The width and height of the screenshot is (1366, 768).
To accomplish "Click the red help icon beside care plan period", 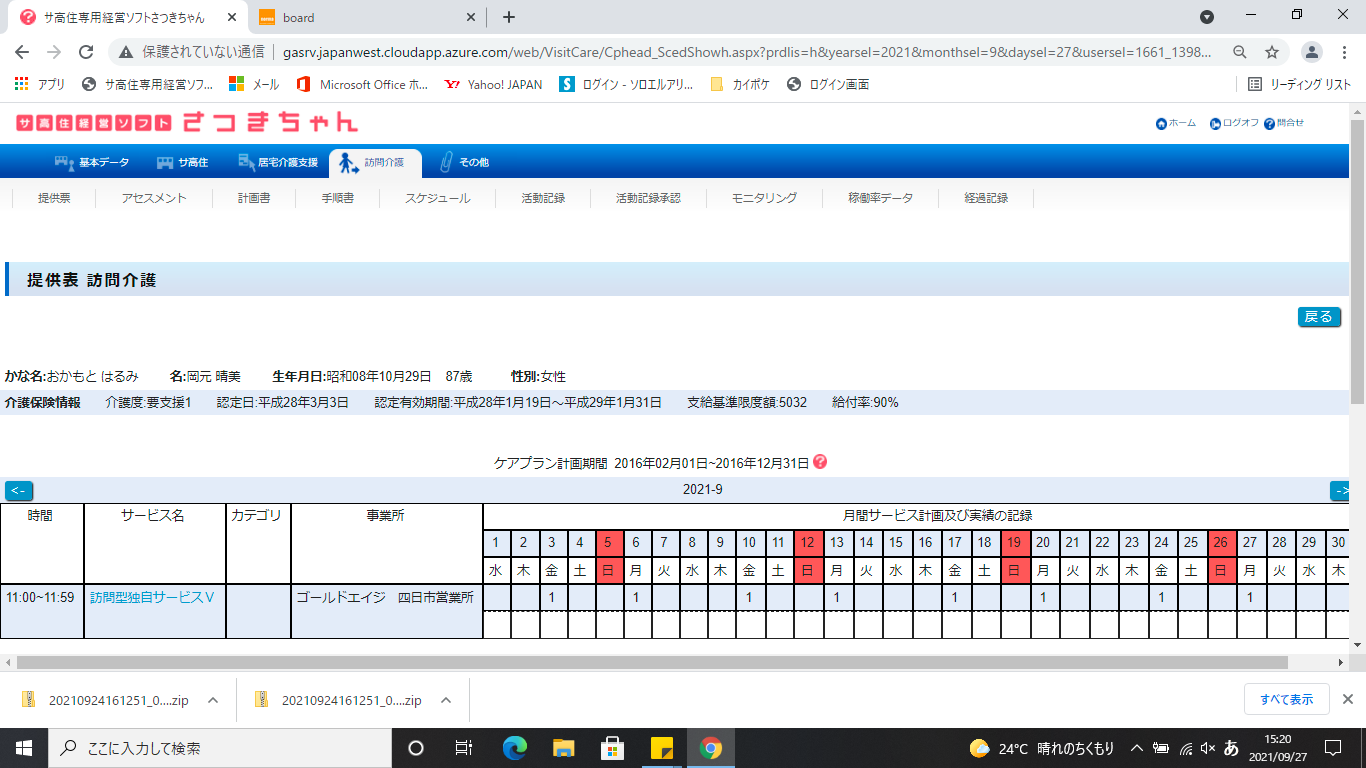I will click(821, 462).
